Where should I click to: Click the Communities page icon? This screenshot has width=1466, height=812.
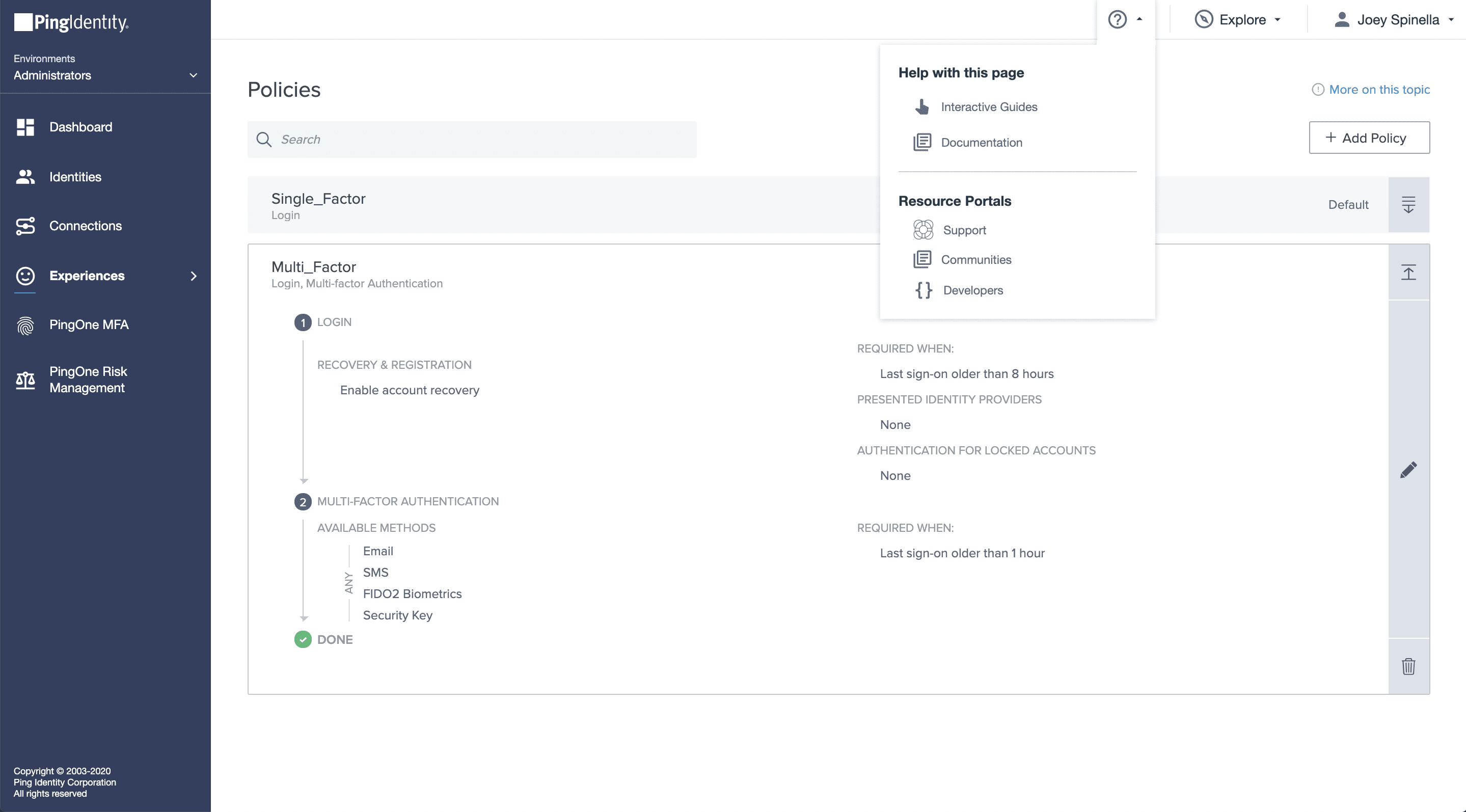[922, 259]
